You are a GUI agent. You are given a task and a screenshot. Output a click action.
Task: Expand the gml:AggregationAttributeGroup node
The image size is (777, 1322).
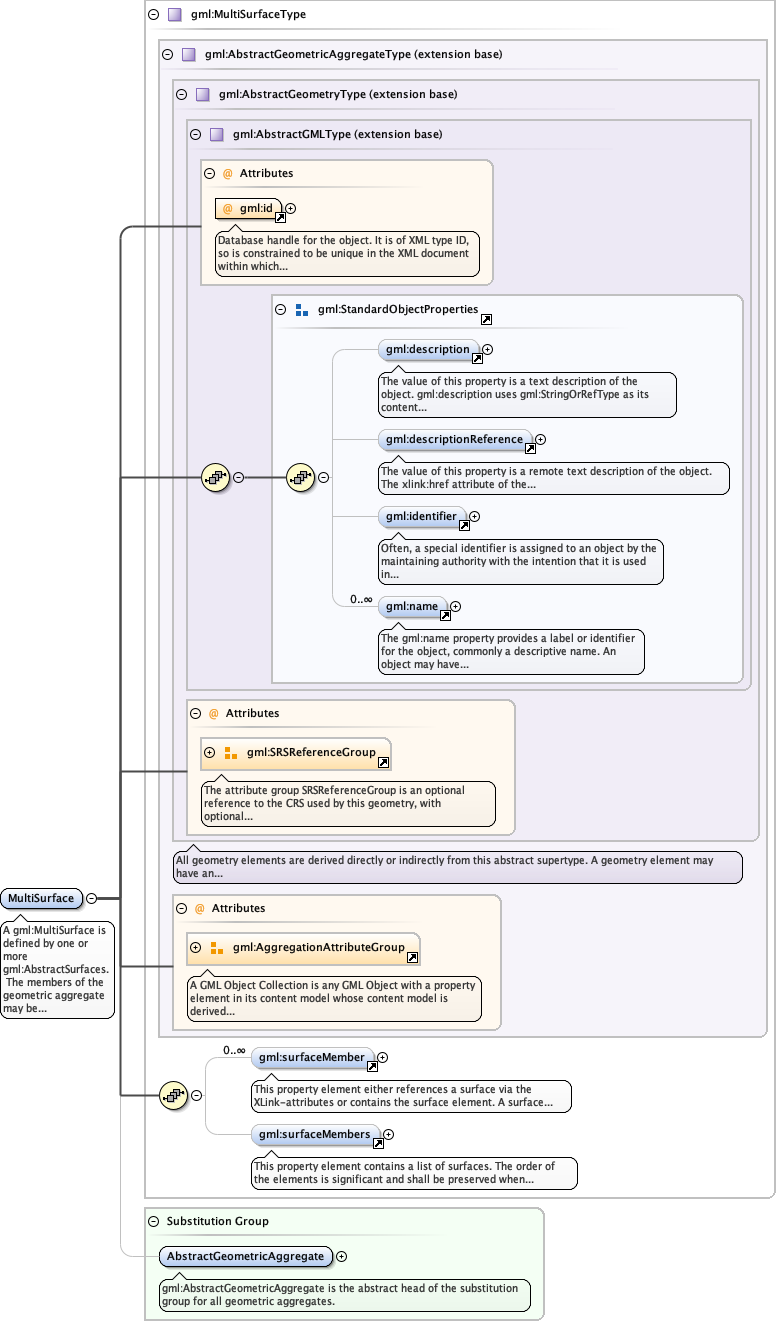point(196,947)
